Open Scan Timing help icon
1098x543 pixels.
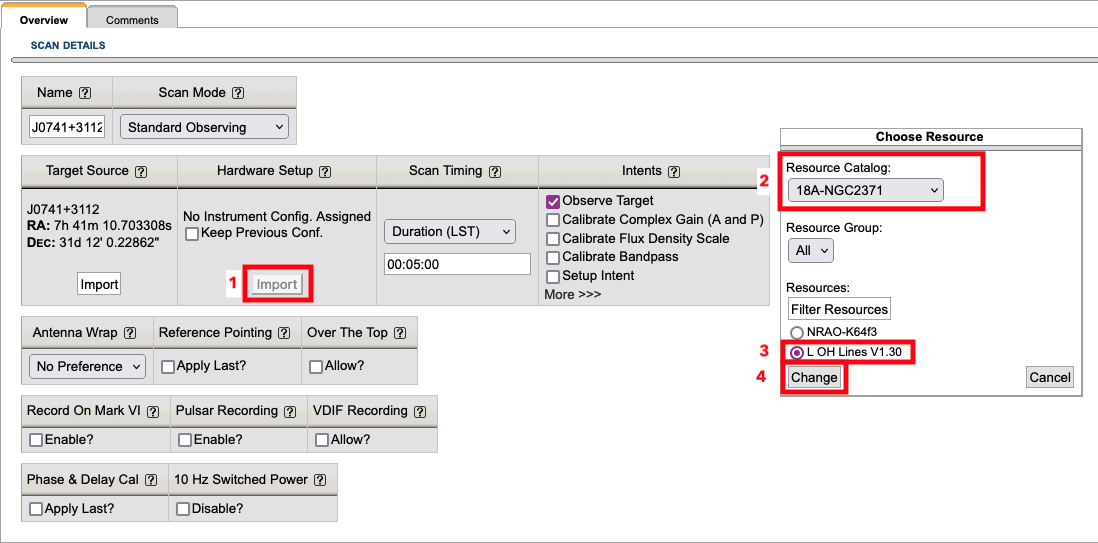point(495,171)
